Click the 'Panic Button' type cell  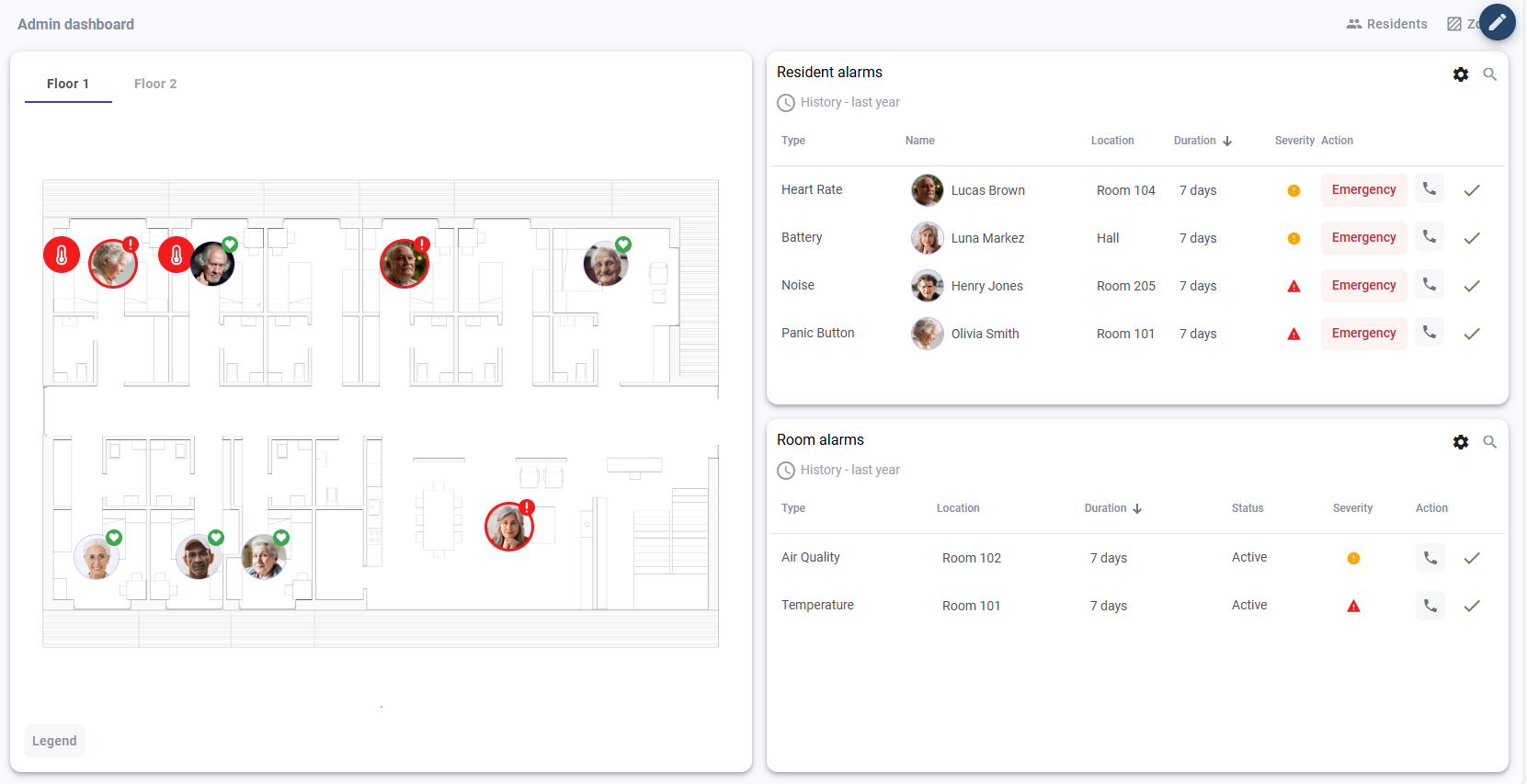pyautogui.click(x=818, y=333)
